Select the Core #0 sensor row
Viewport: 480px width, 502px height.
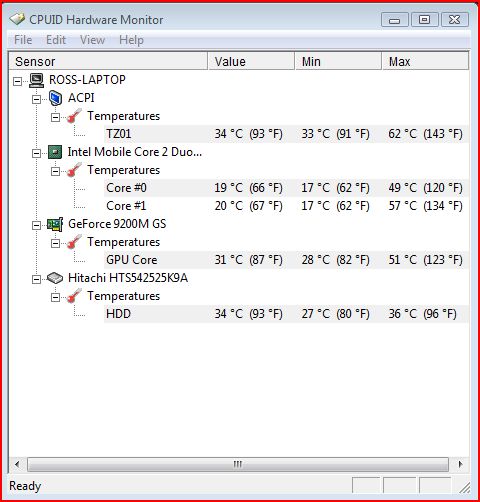point(286,188)
